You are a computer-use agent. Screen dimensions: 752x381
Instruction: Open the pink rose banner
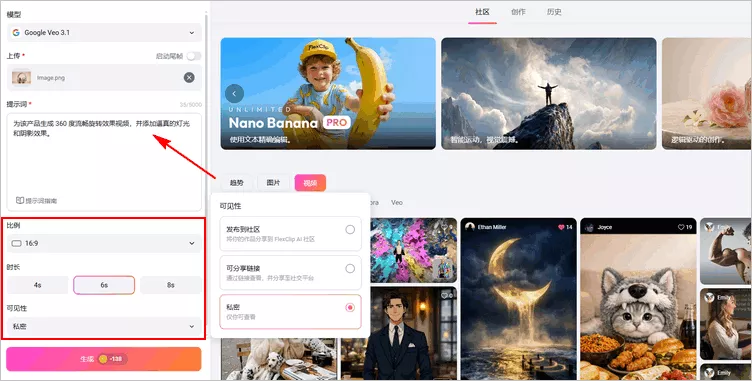tap(707, 94)
